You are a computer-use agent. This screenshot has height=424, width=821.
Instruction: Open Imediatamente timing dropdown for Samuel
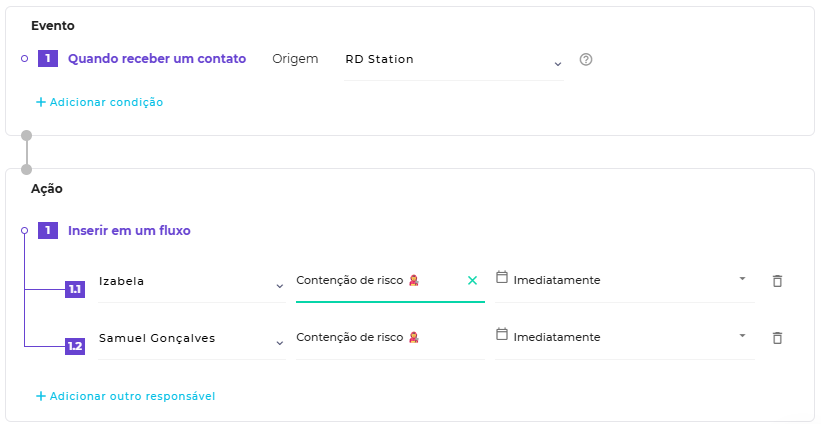[x=742, y=335]
